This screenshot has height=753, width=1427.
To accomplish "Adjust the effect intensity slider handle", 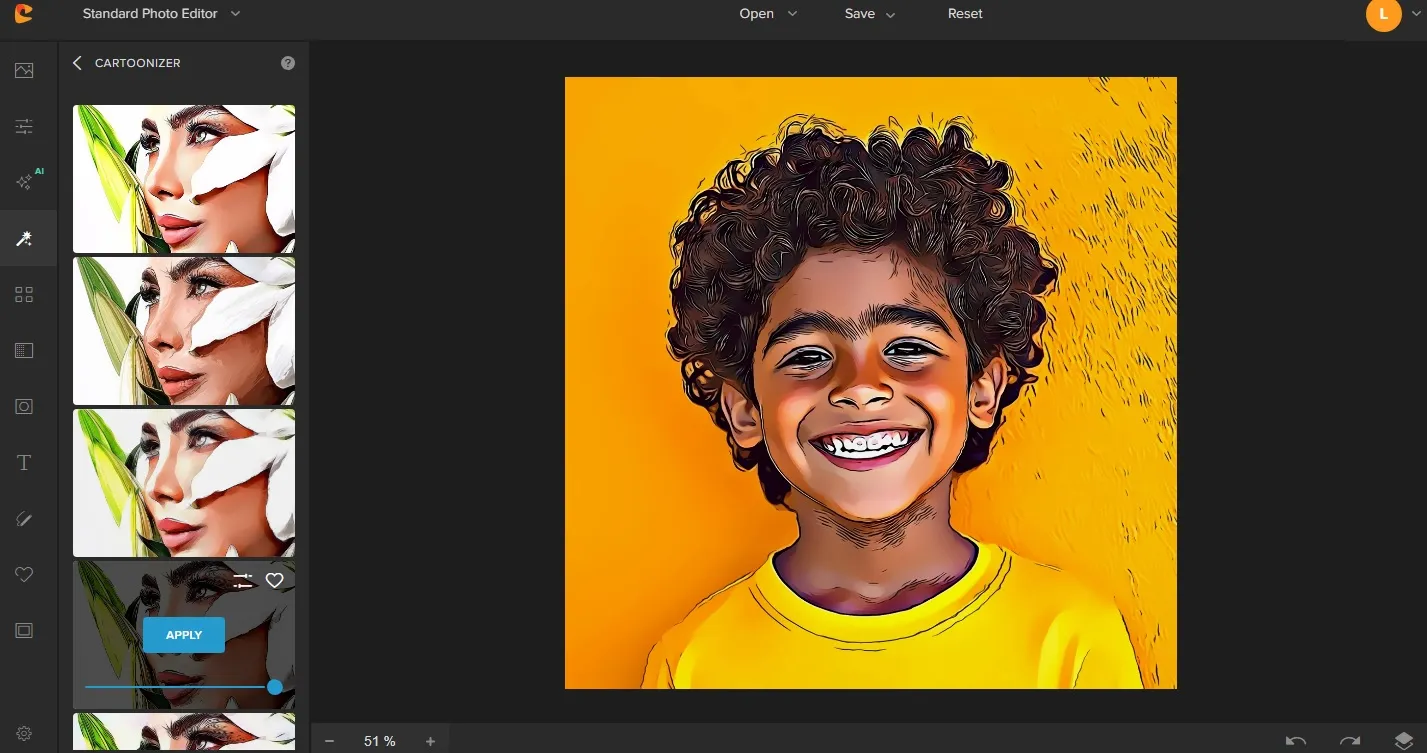I will click(275, 687).
